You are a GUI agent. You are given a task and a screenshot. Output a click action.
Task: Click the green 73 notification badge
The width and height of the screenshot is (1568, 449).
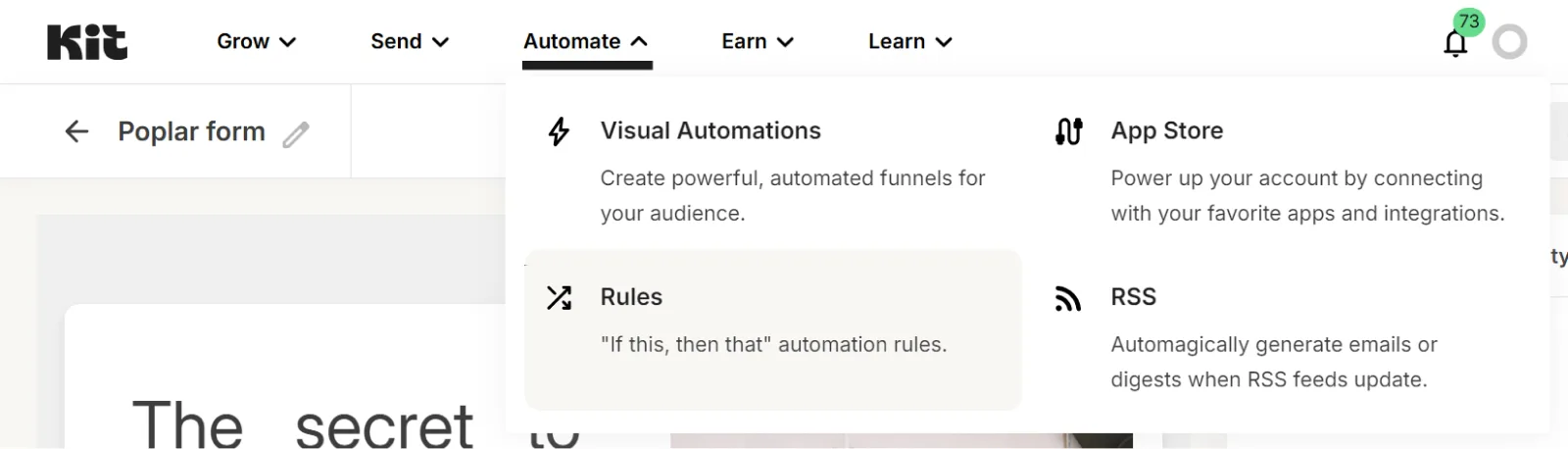(1468, 22)
